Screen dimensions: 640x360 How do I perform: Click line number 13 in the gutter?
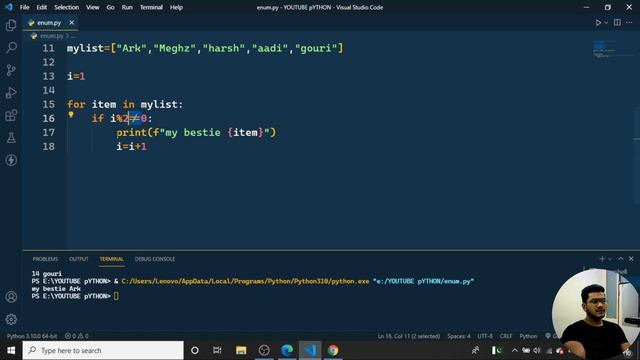48,76
